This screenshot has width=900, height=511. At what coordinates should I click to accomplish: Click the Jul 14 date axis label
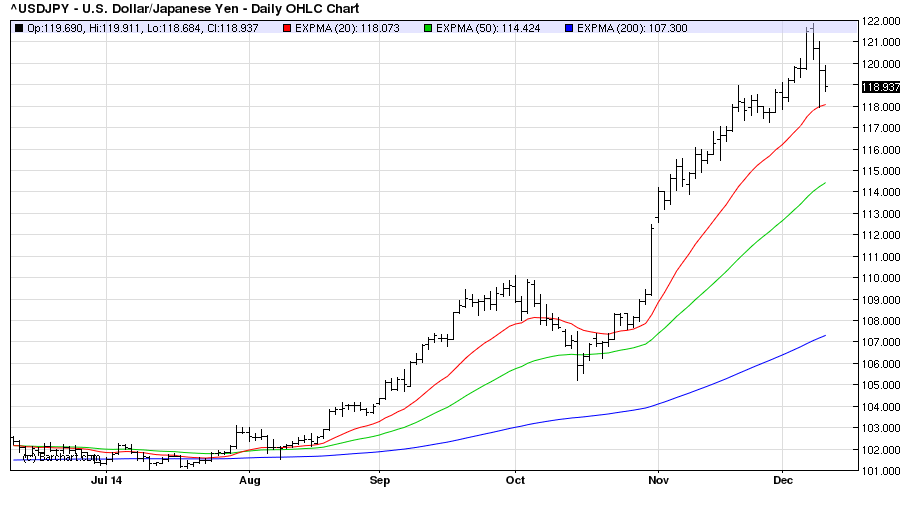pyautogui.click(x=107, y=481)
